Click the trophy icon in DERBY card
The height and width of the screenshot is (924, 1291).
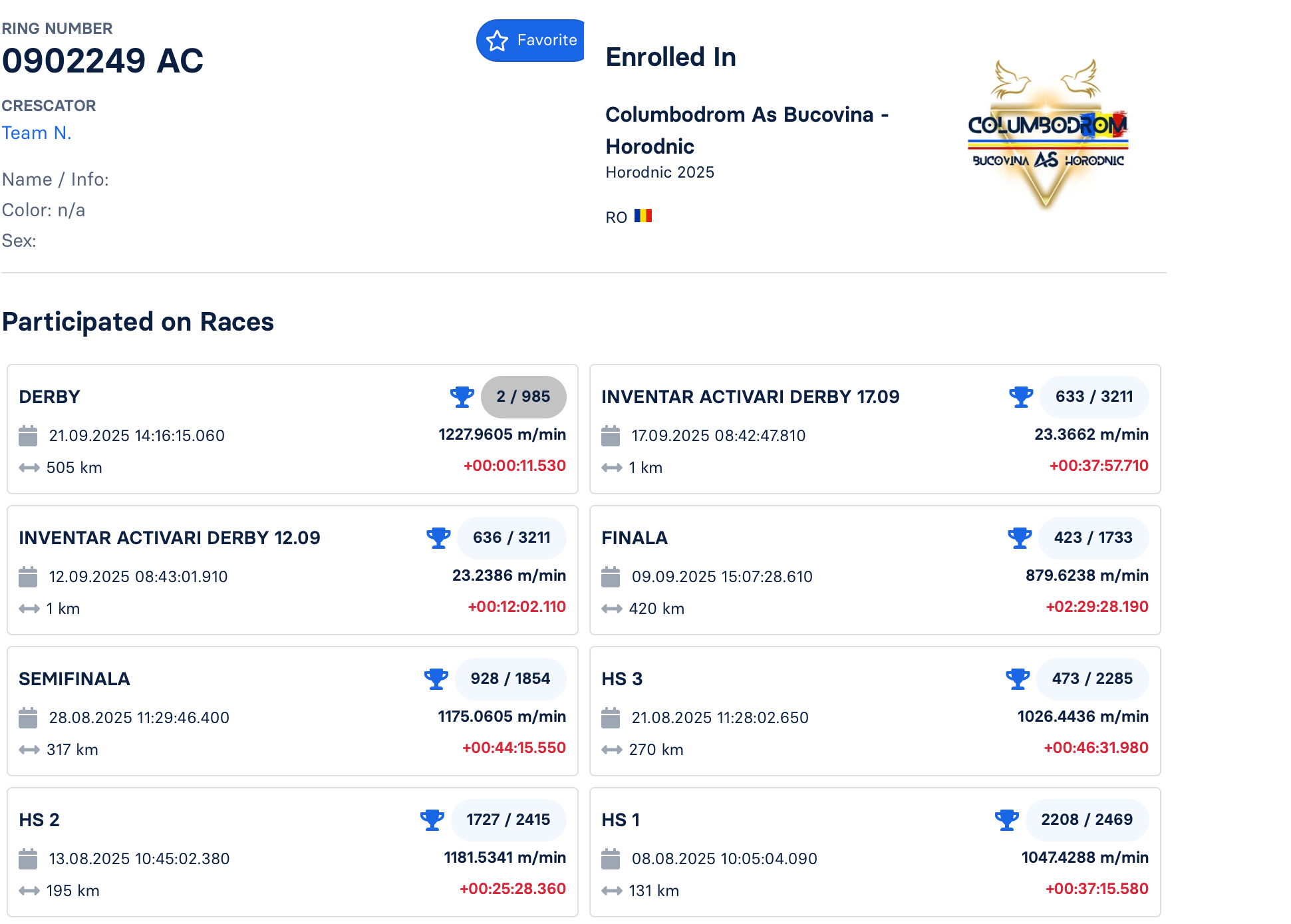(462, 396)
